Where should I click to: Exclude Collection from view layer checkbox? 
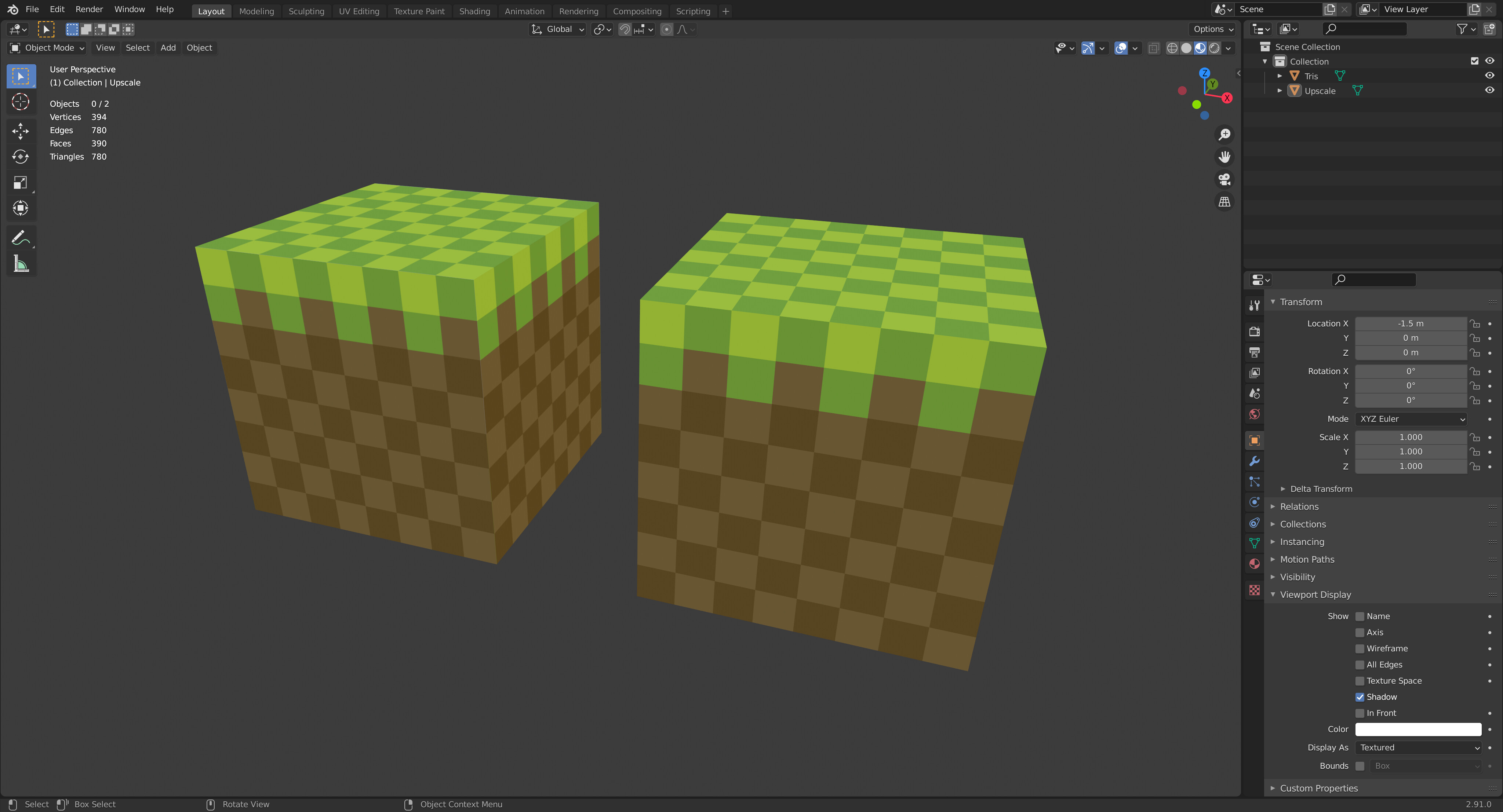coord(1474,61)
